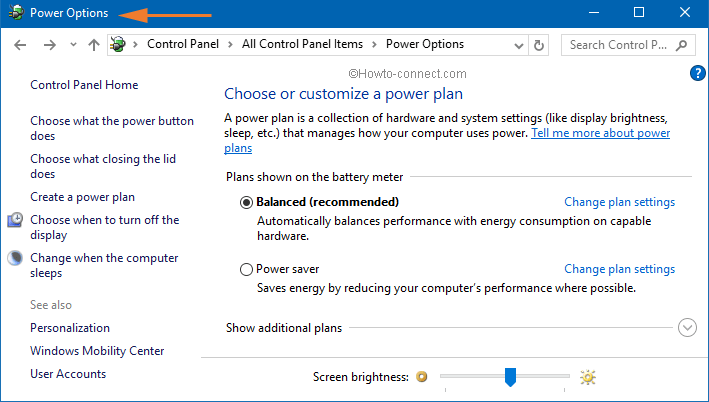Select All Control Panel Items breadcrumb
The image size is (709, 402).
click(302, 44)
